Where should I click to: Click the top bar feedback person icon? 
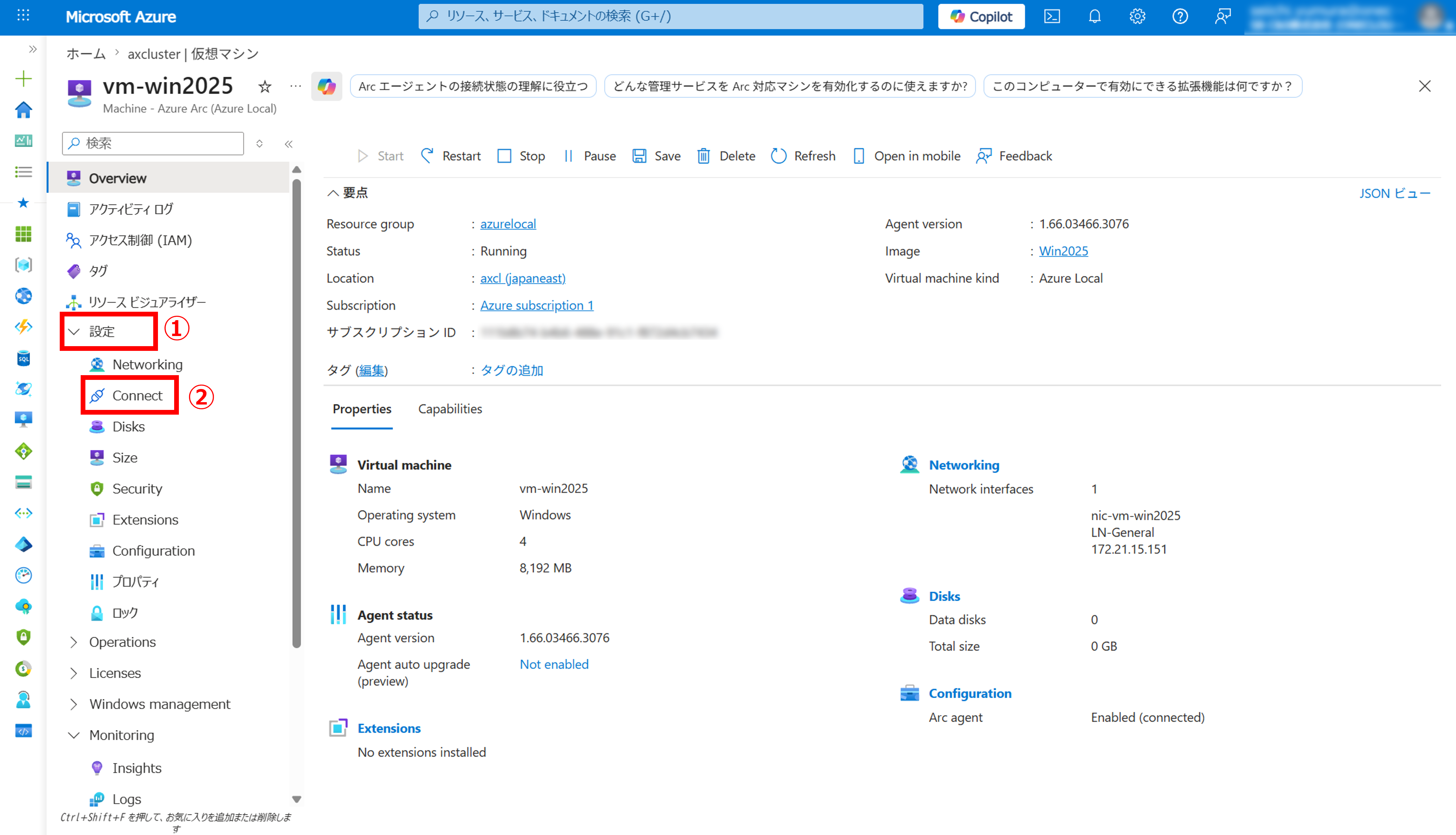(x=1222, y=16)
